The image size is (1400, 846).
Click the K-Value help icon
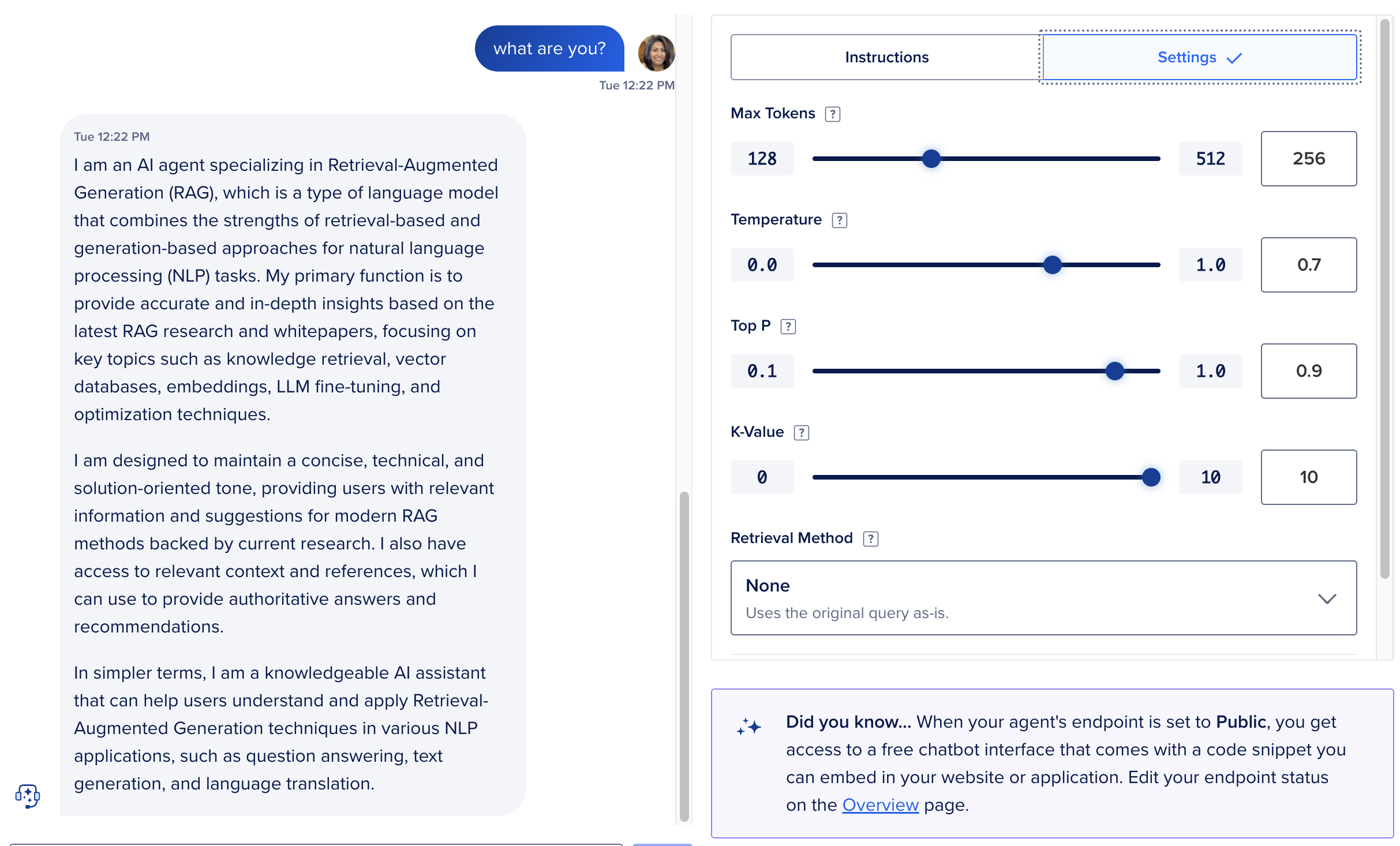[x=801, y=433]
